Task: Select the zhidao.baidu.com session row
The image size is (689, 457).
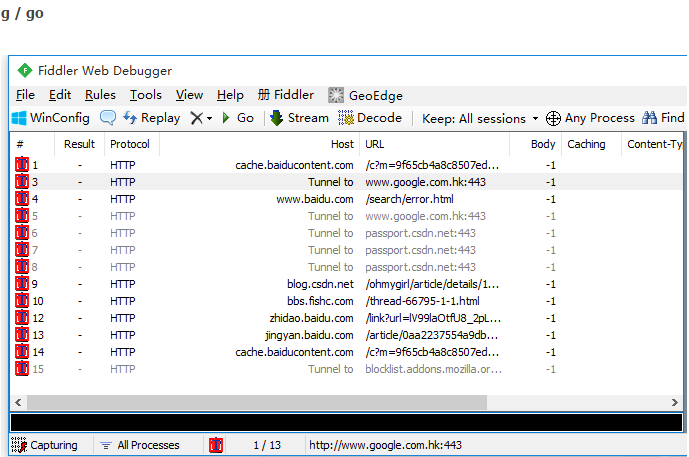Action: 346,318
